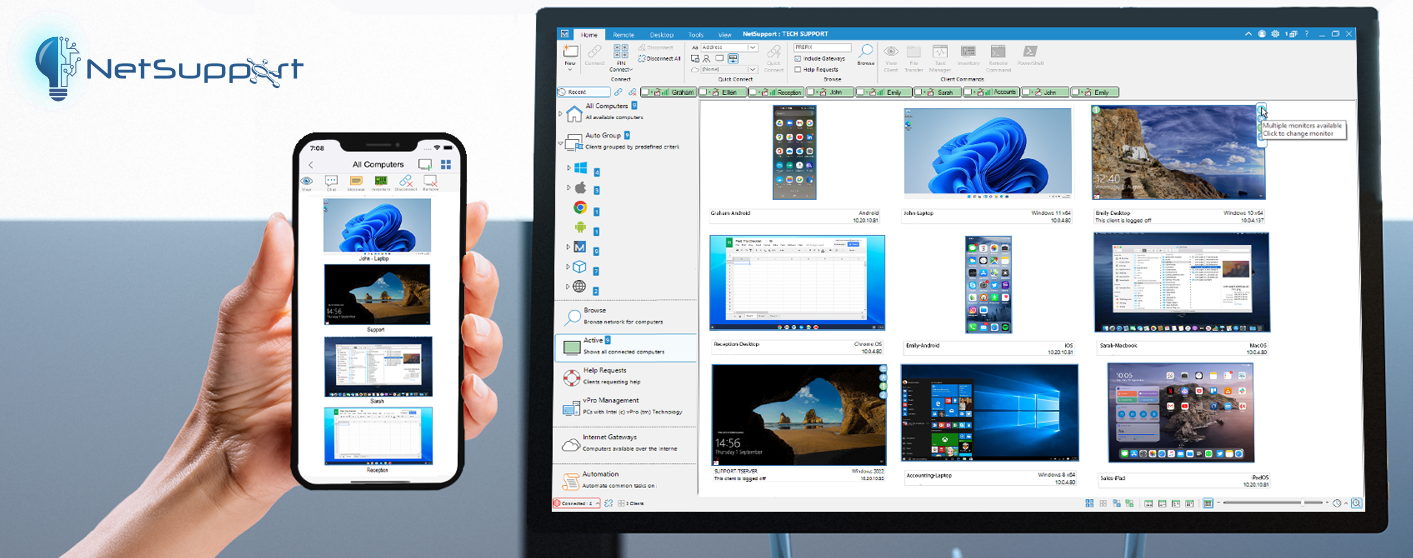Switch to the Remote ribbon tab

tap(623, 34)
